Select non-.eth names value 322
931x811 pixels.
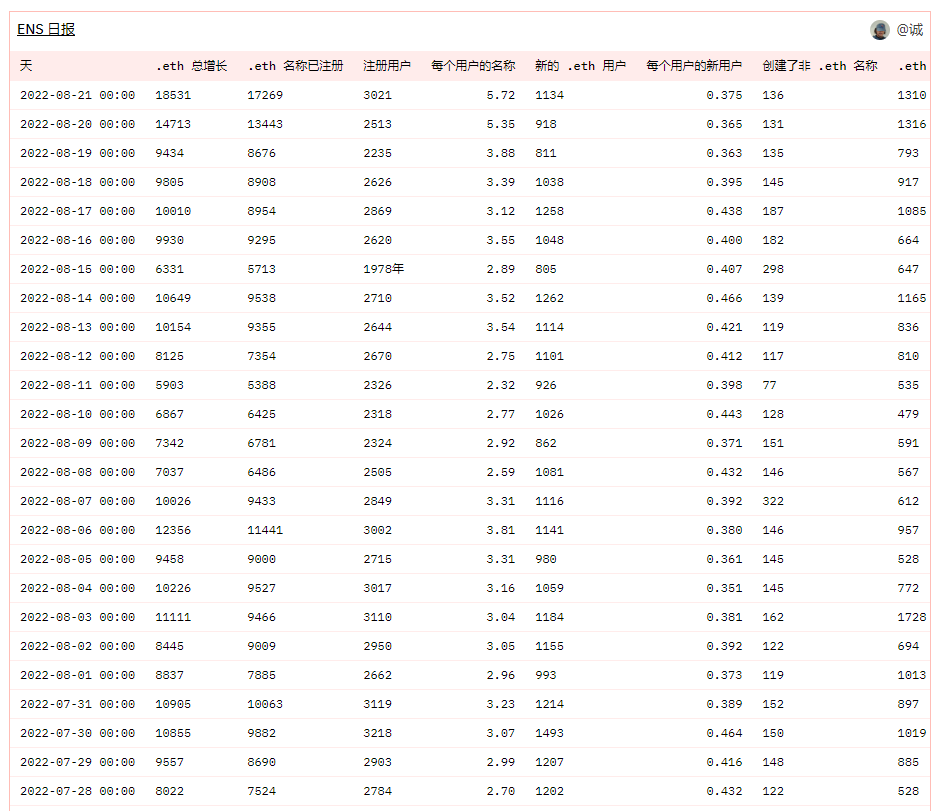coord(773,502)
